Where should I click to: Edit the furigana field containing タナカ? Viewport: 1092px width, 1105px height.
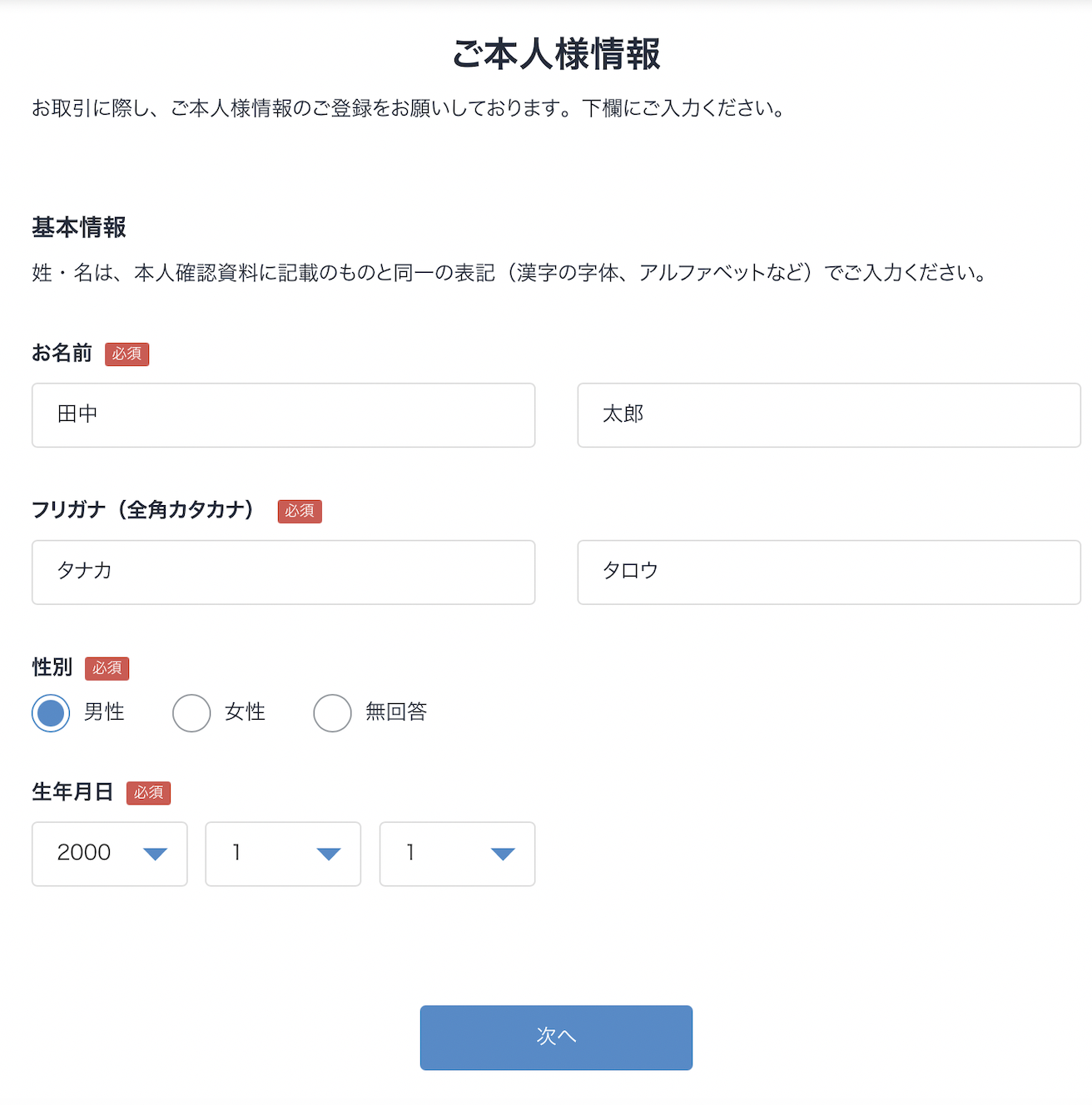click(283, 572)
